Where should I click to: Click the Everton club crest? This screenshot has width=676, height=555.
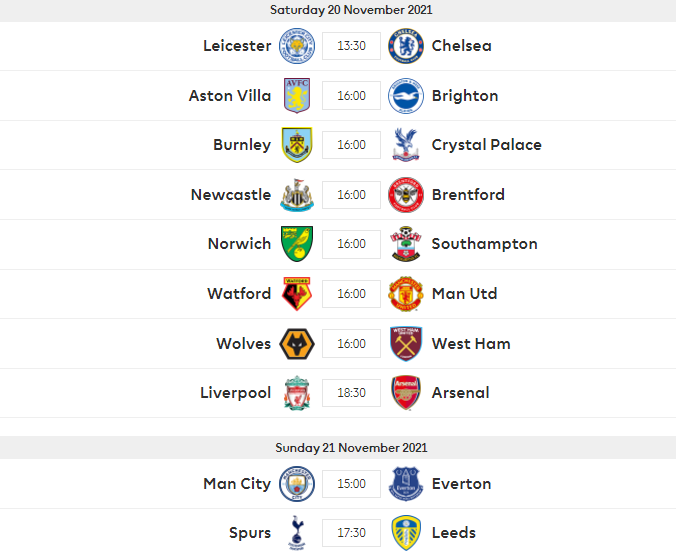click(406, 484)
